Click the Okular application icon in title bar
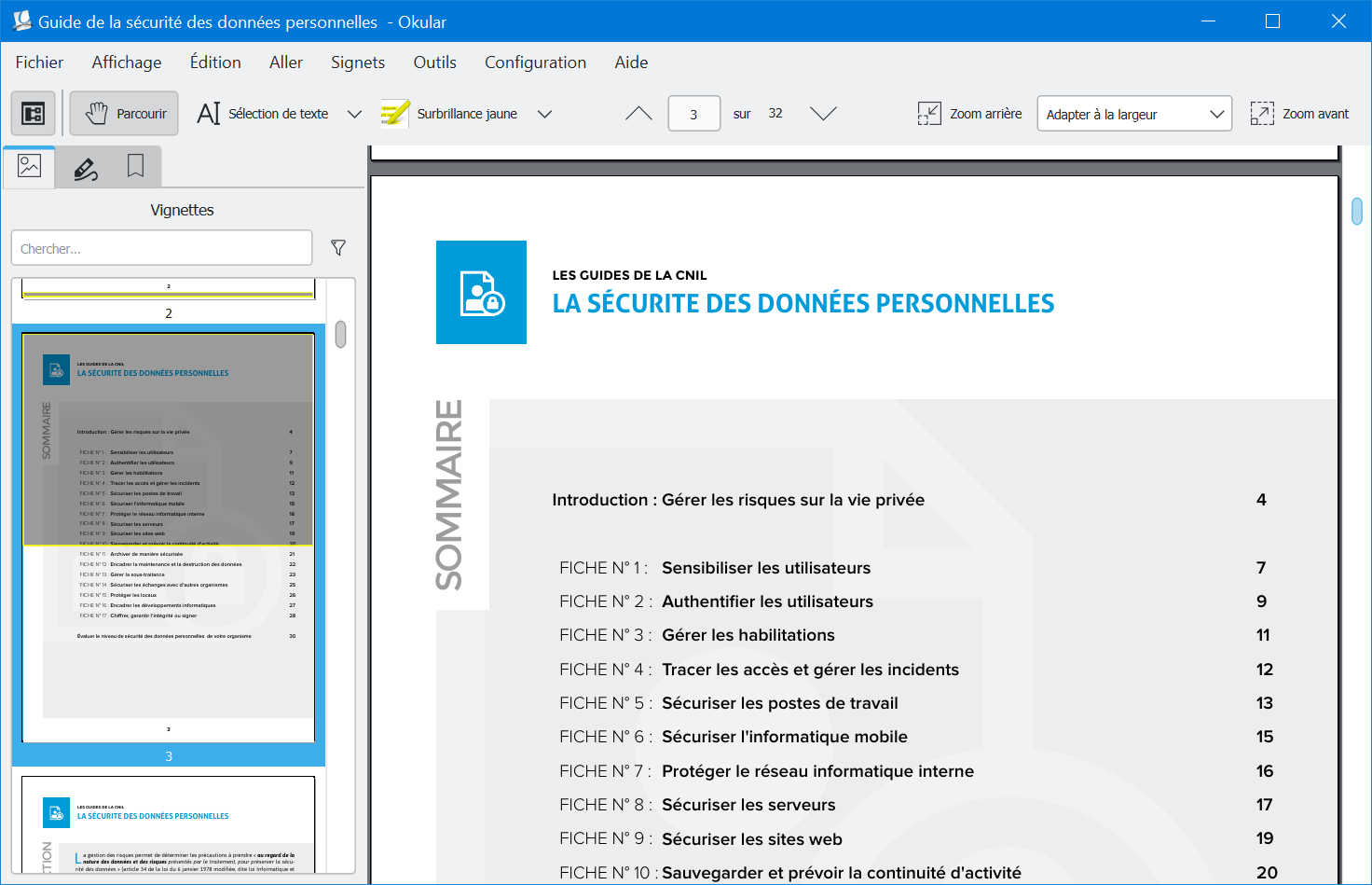Screen dimensions: 1372x885 [x=21, y=21]
